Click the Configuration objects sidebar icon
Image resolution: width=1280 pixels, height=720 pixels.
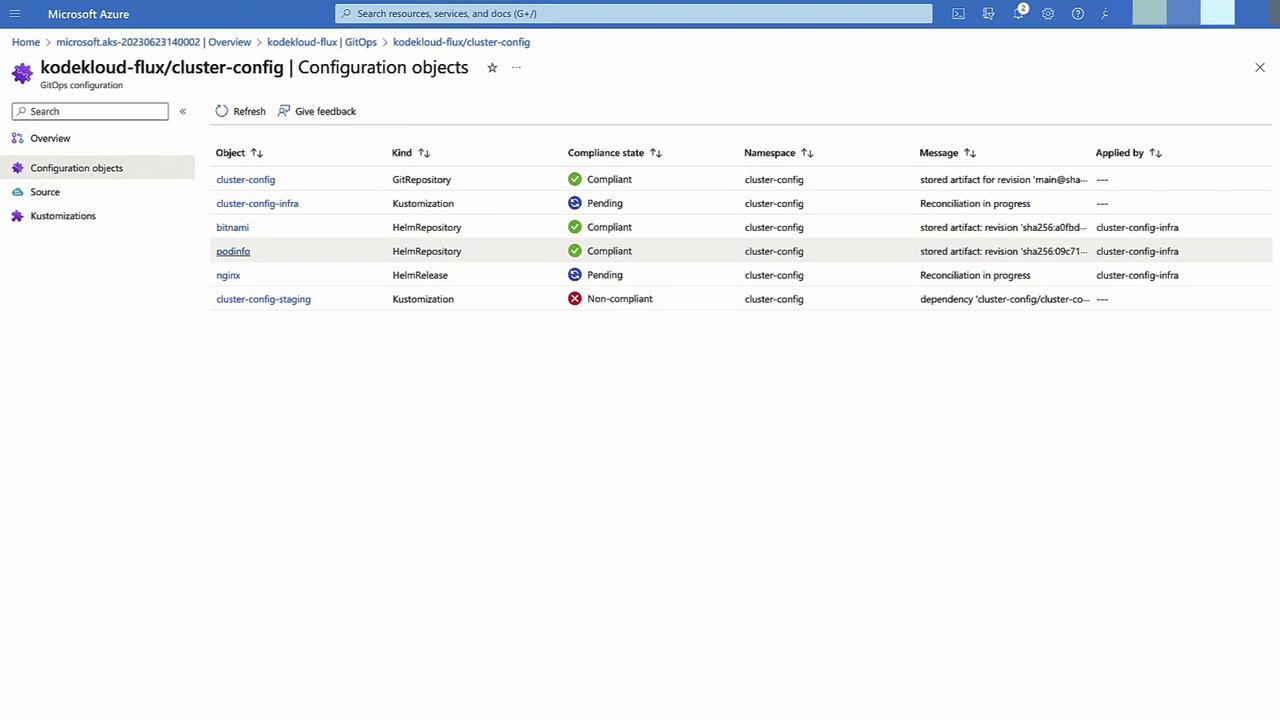17,168
